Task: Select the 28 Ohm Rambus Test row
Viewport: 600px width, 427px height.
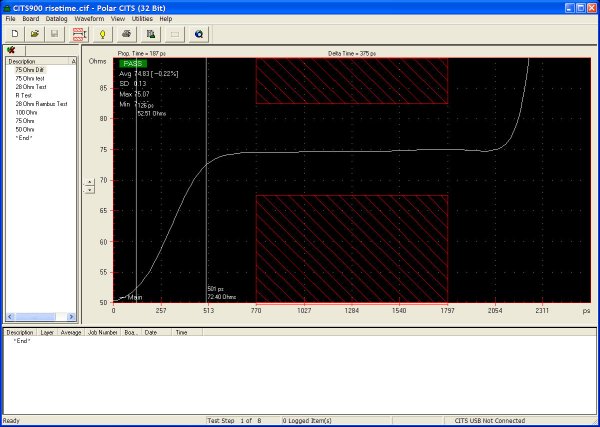Action: pyautogui.click(x=41, y=104)
